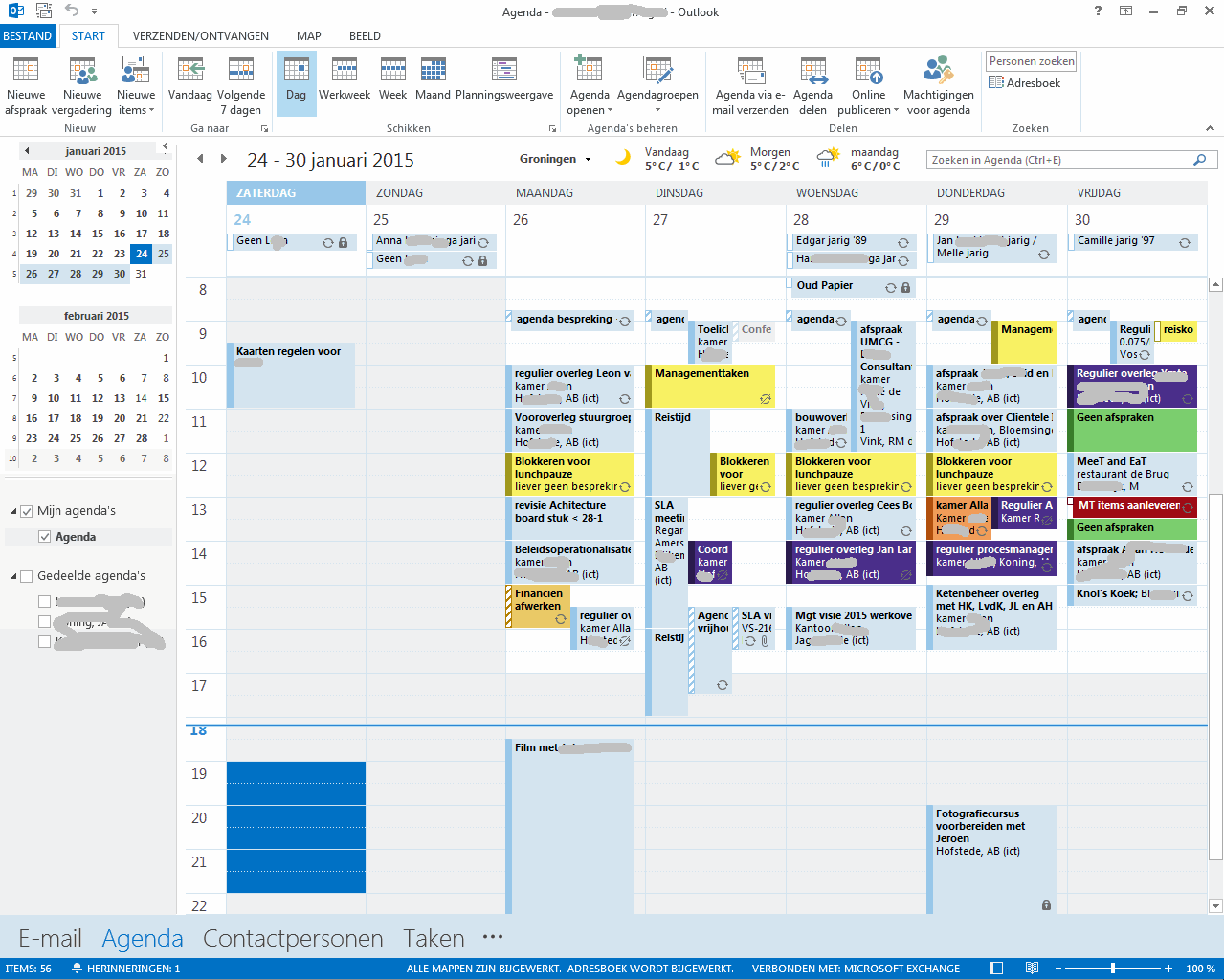Uncheck the Agenda calendar checkbox
Image resolution: width=1224 pixels, height=980 pixels.
tap(44, 537)
